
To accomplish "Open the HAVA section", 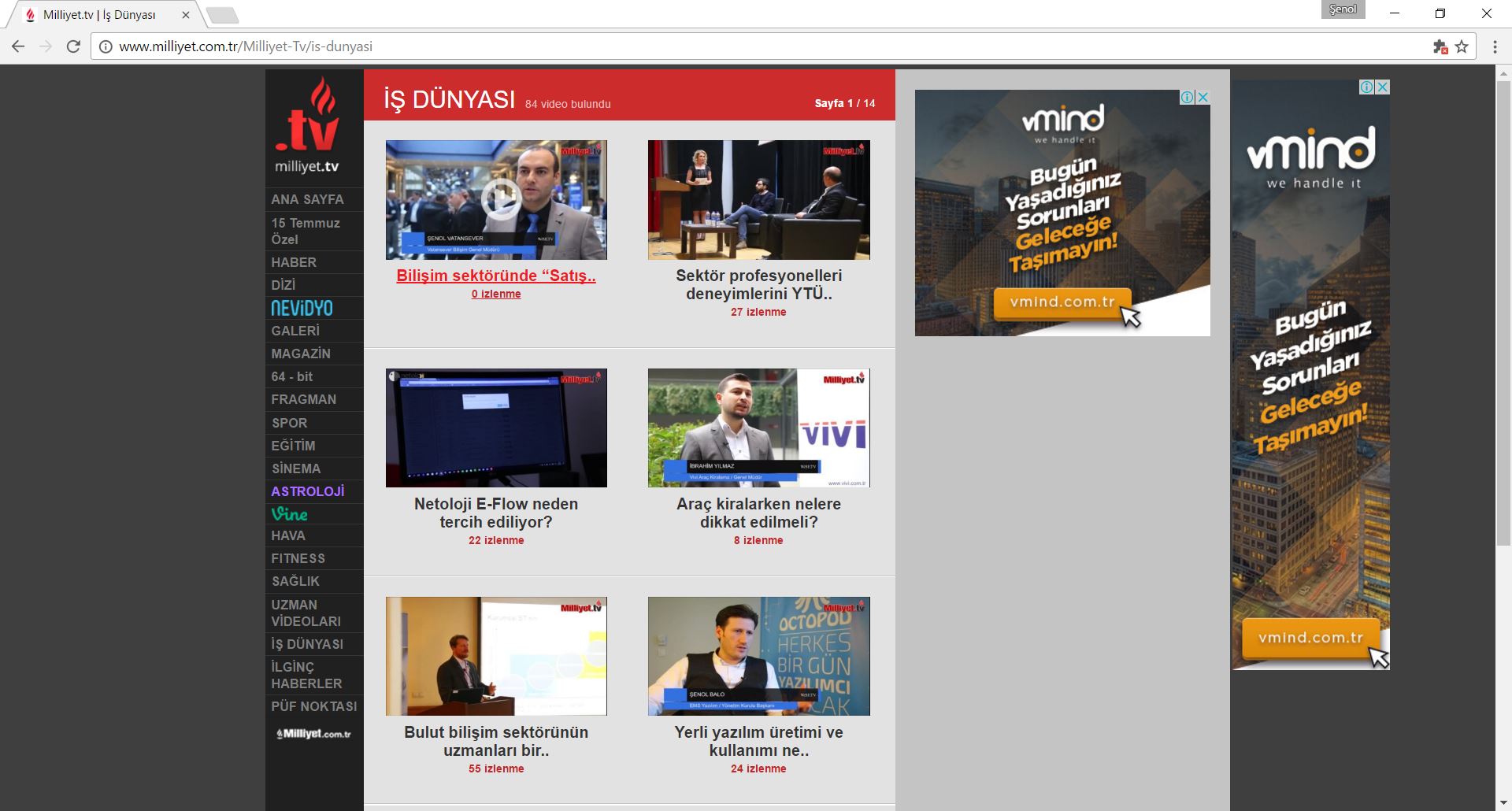I will pyautogui.click(x=288, y=535).
